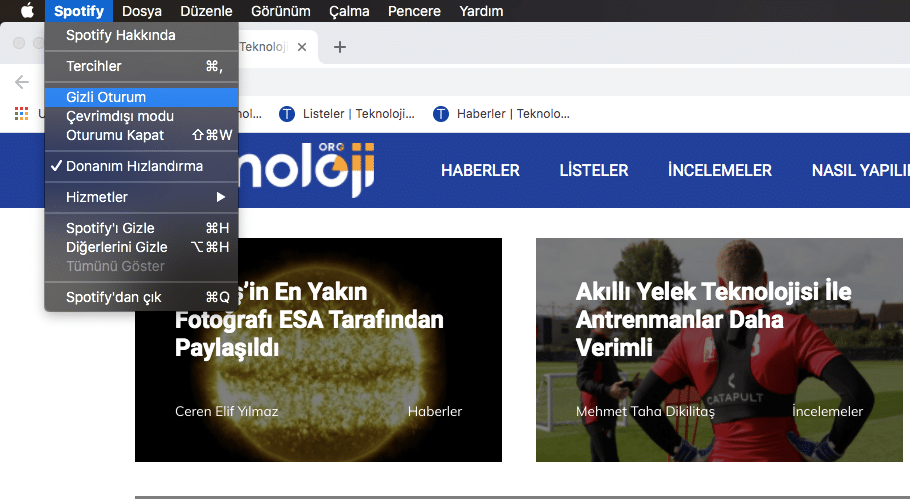Open author Mehmet Taha Dikilitaş
910x499 pixels.
click(x=645, y=411)
